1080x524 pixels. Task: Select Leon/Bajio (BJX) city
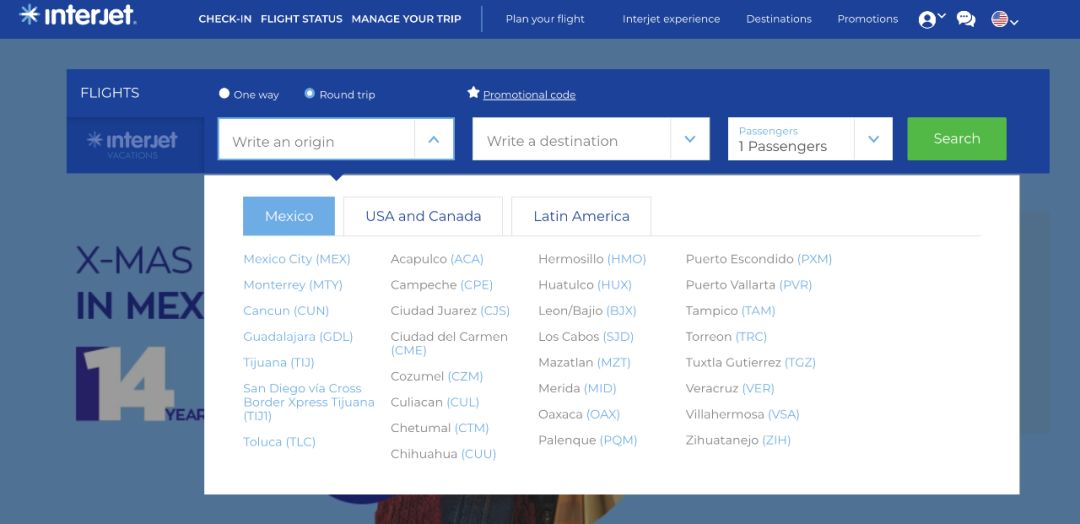pyautogui.click(x=587, y=311)
